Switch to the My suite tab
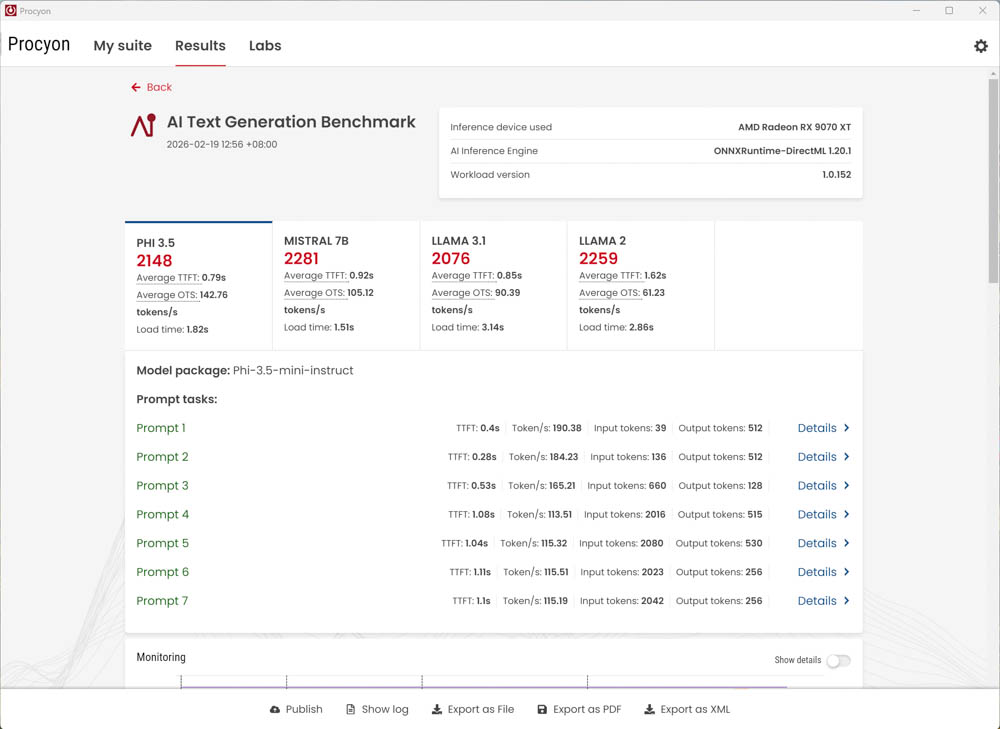 tap(122, 46)
